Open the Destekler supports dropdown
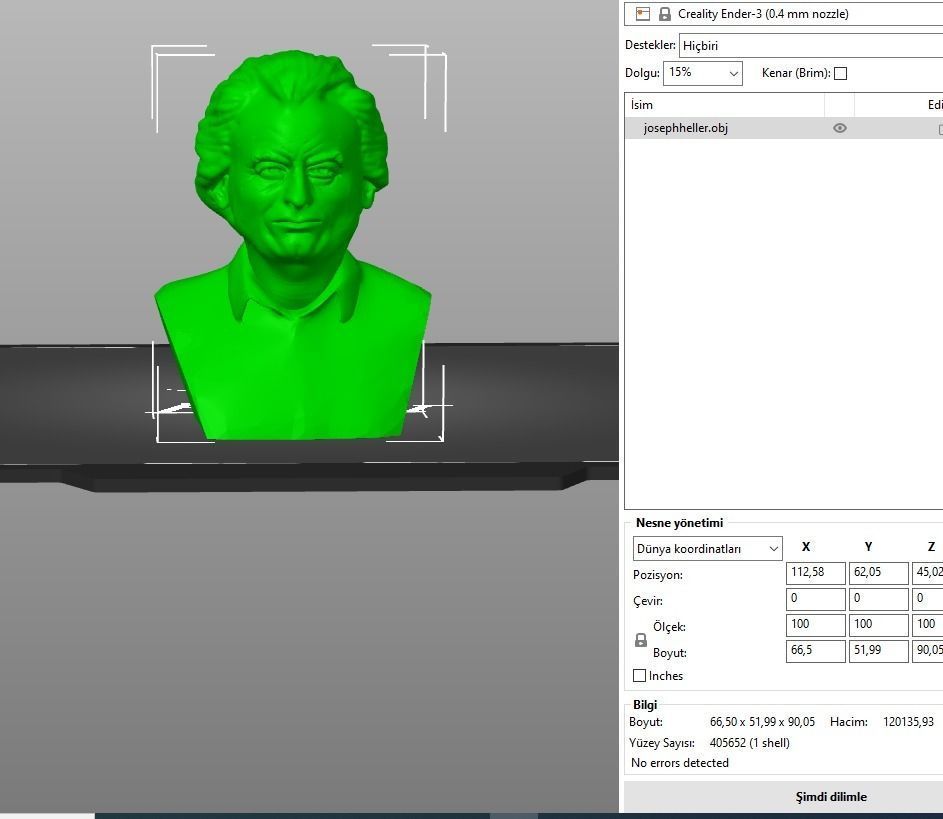943x819 pixels. click(x=811, y=46)
